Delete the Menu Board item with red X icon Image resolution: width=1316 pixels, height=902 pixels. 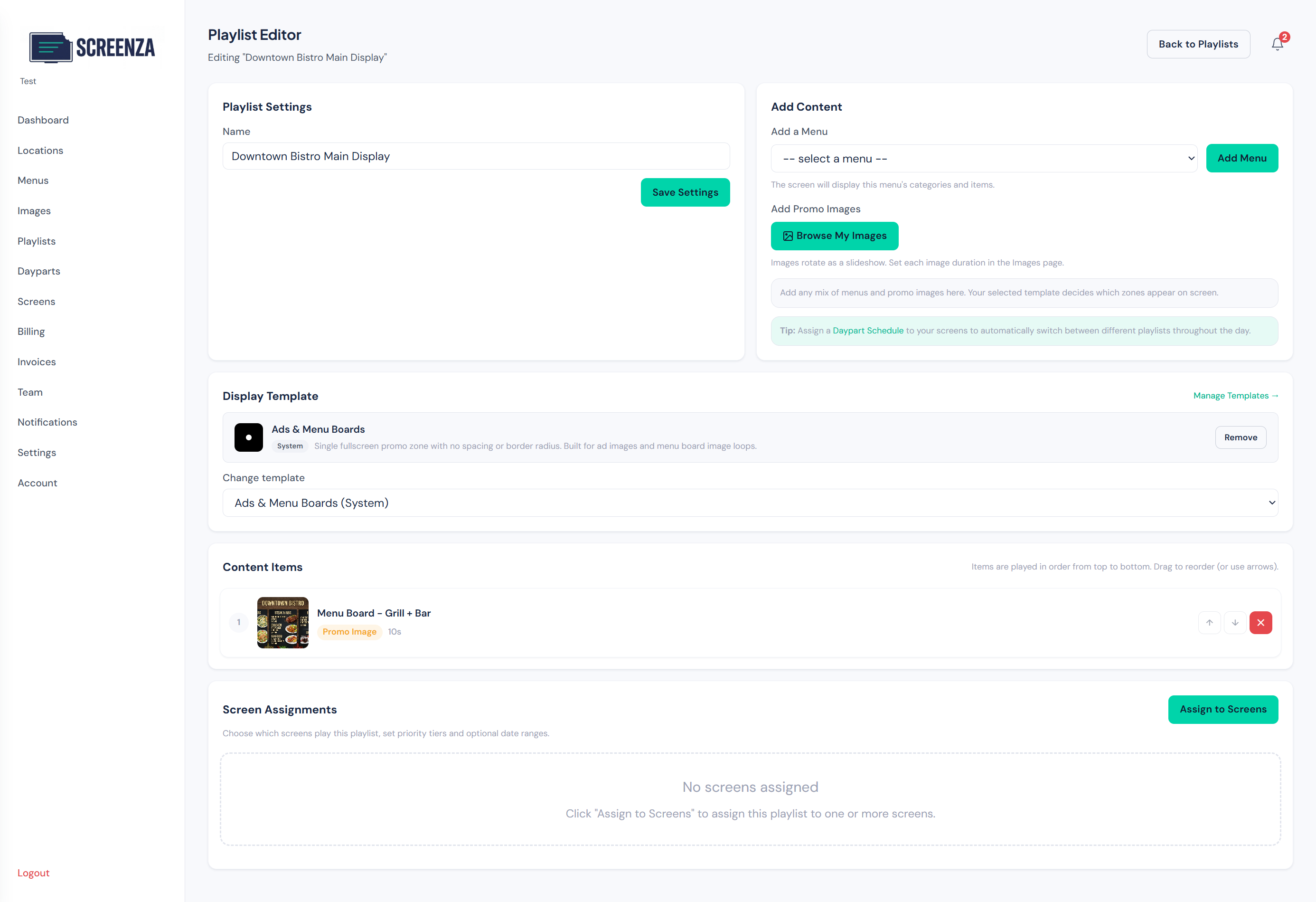coord(1261,622)
